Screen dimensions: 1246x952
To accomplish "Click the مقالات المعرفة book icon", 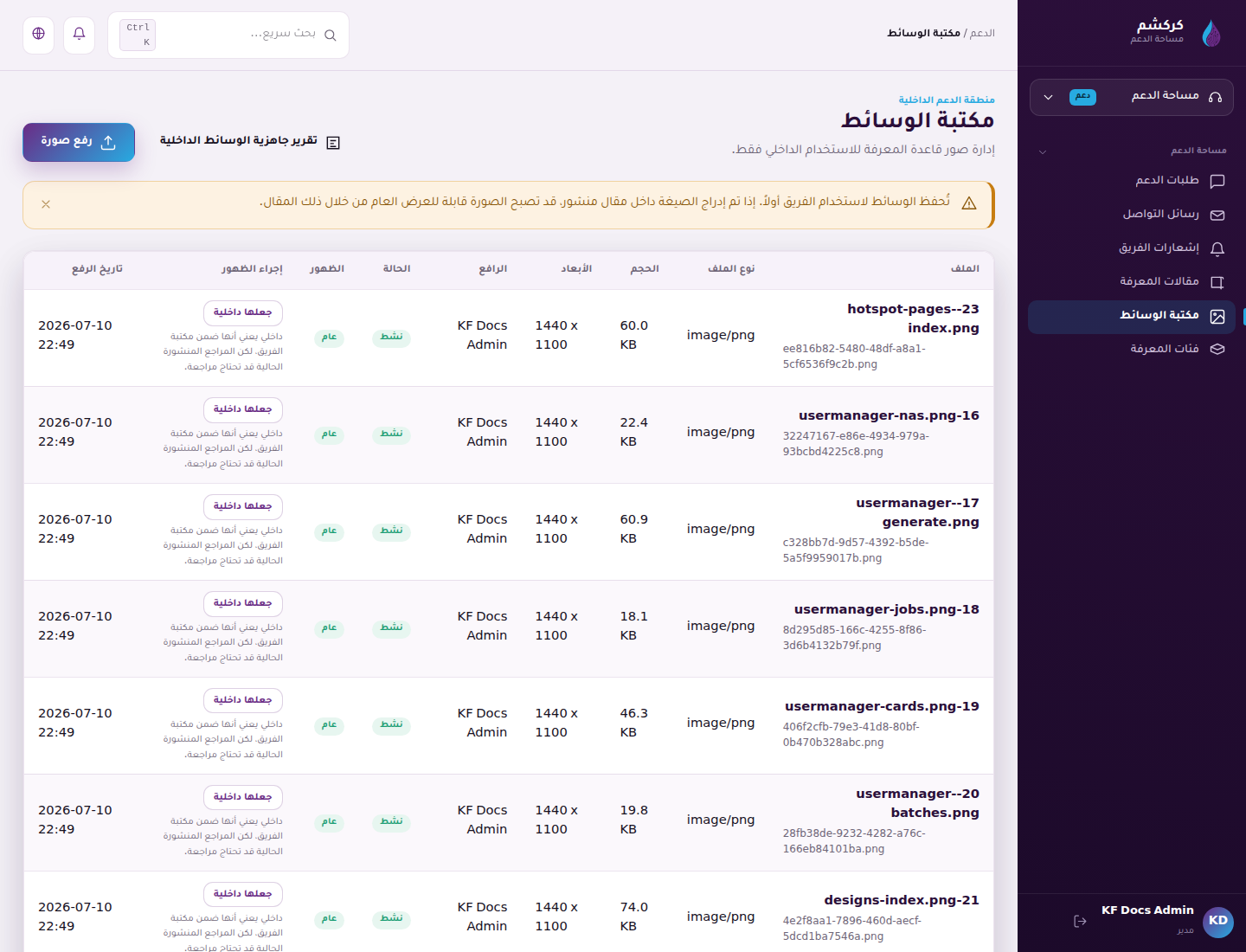I will [x=1217, y=282].
